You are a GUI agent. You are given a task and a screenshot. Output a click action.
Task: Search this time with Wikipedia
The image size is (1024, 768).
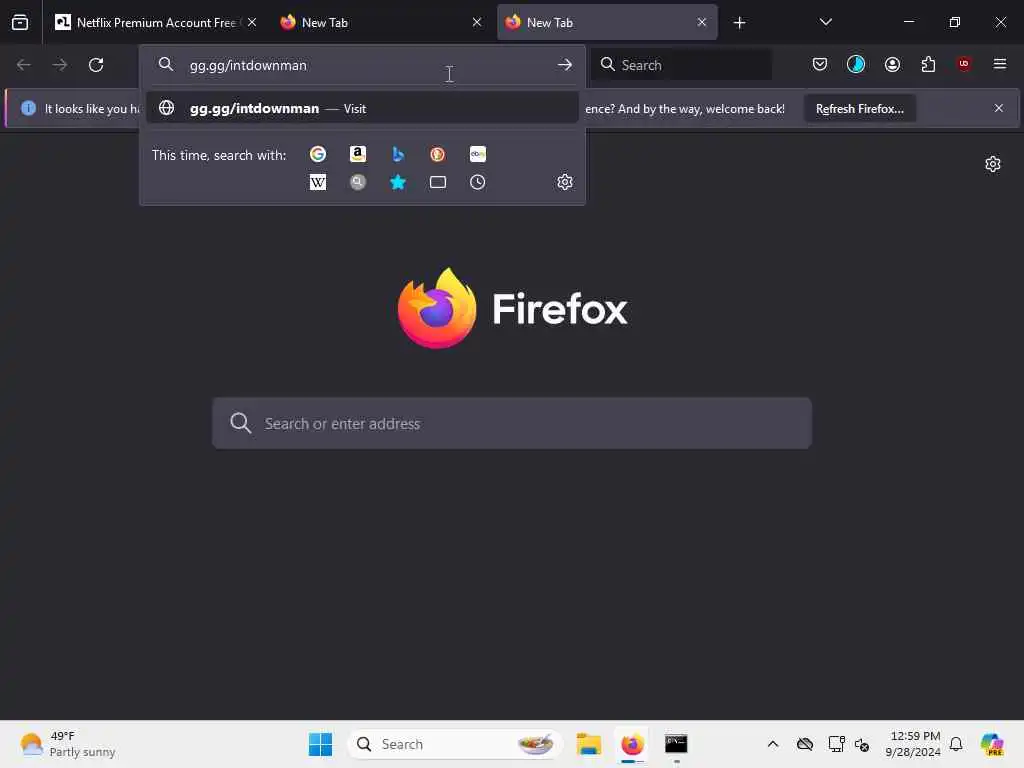(x=318, y=182)
